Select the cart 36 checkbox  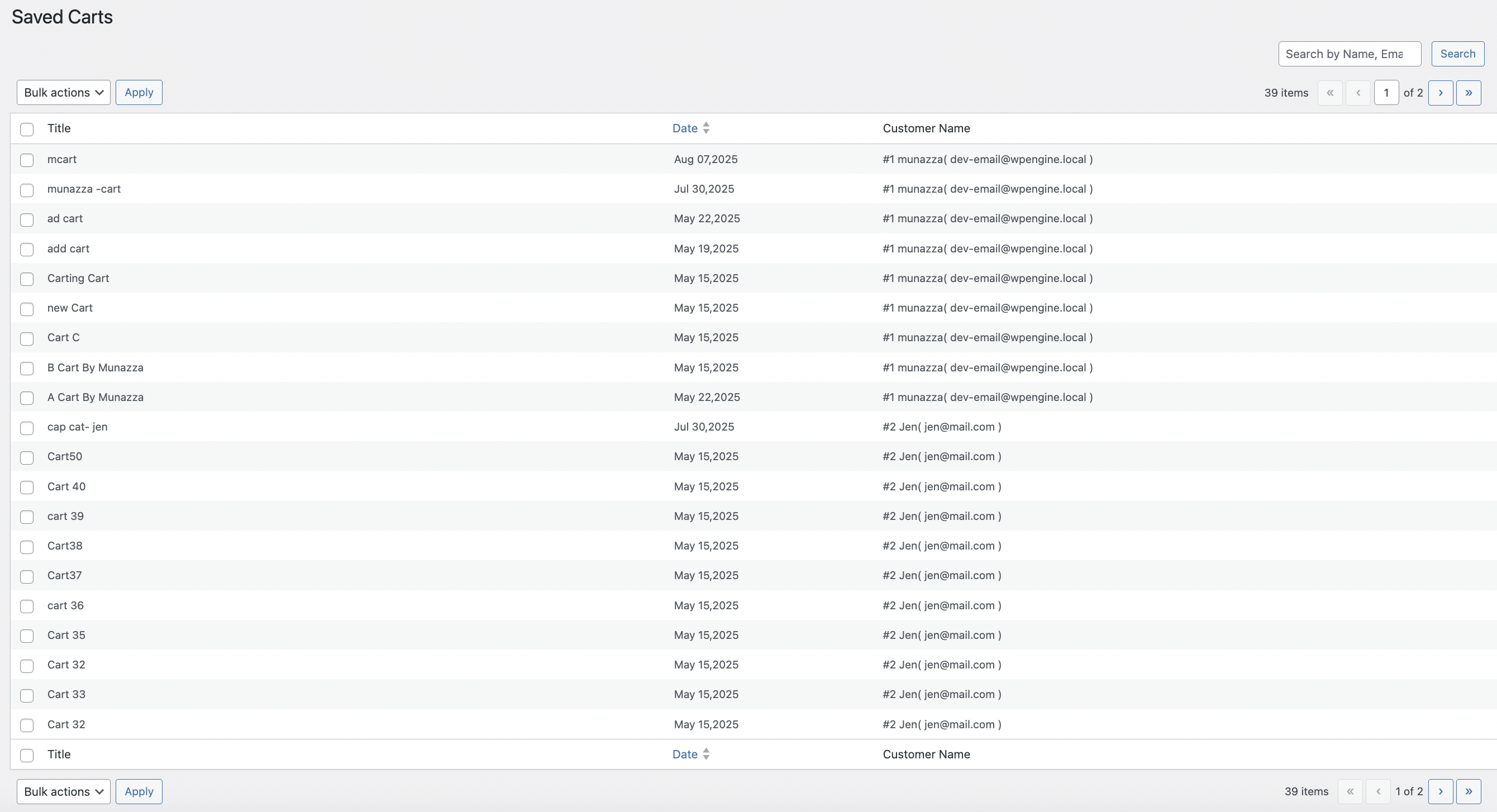27,606
